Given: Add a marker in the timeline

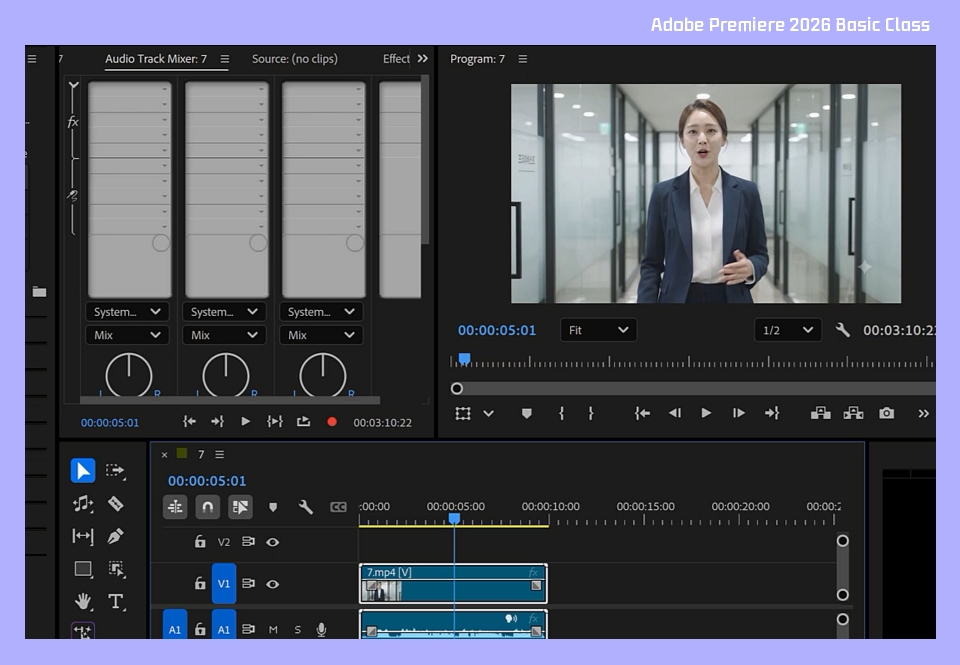Looking at the screenshot, I should [273, 507].
